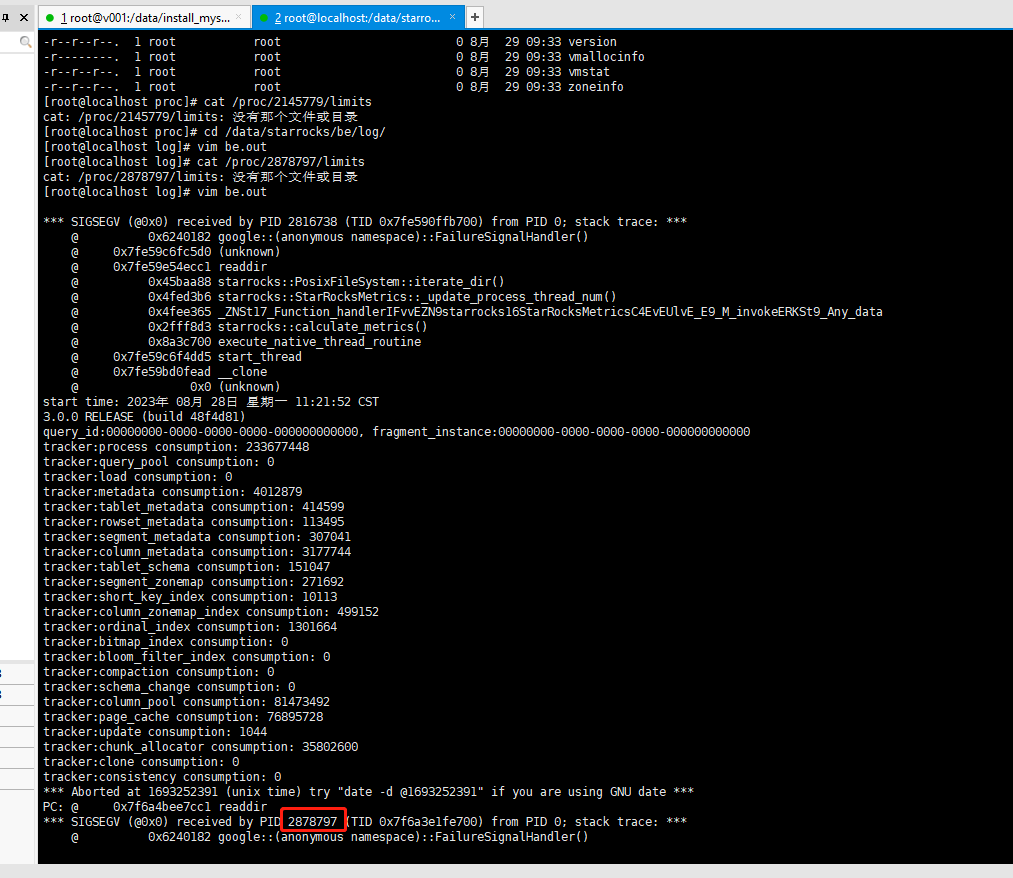This screenshot has width=1013, height=878.
Task: Click 'tracker:ordinal_index consumption: 1301664' line
Action: (190, 627)
